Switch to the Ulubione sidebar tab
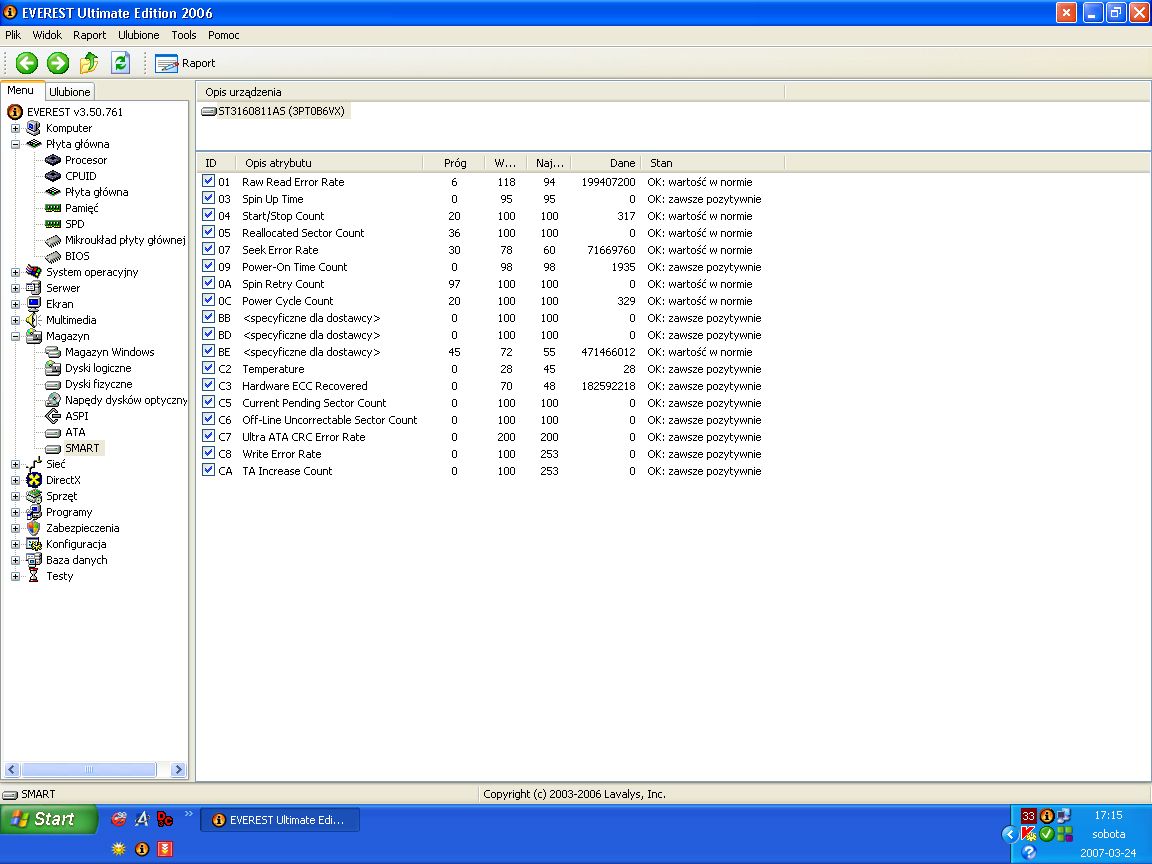1152x864 pixels. (70, 92)
